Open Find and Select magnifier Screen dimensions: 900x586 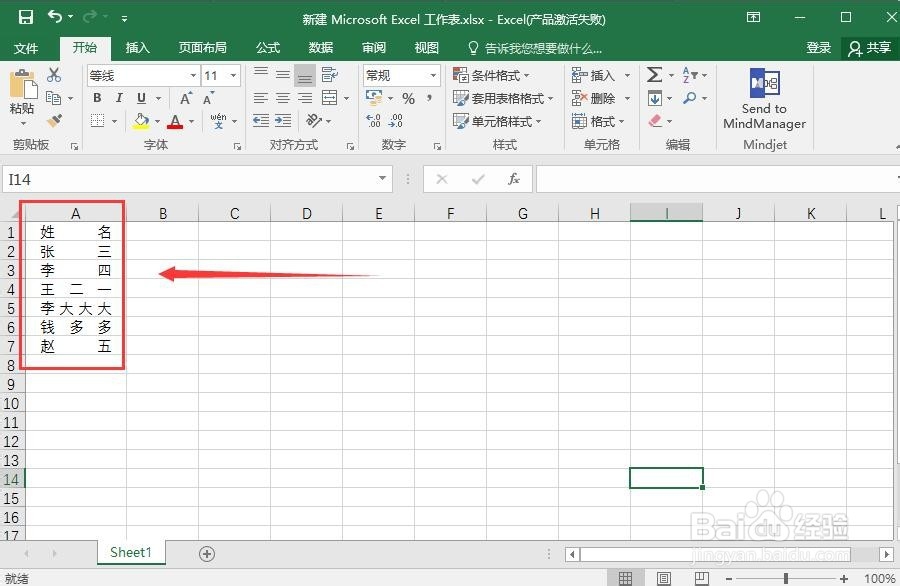click(690, 98)
